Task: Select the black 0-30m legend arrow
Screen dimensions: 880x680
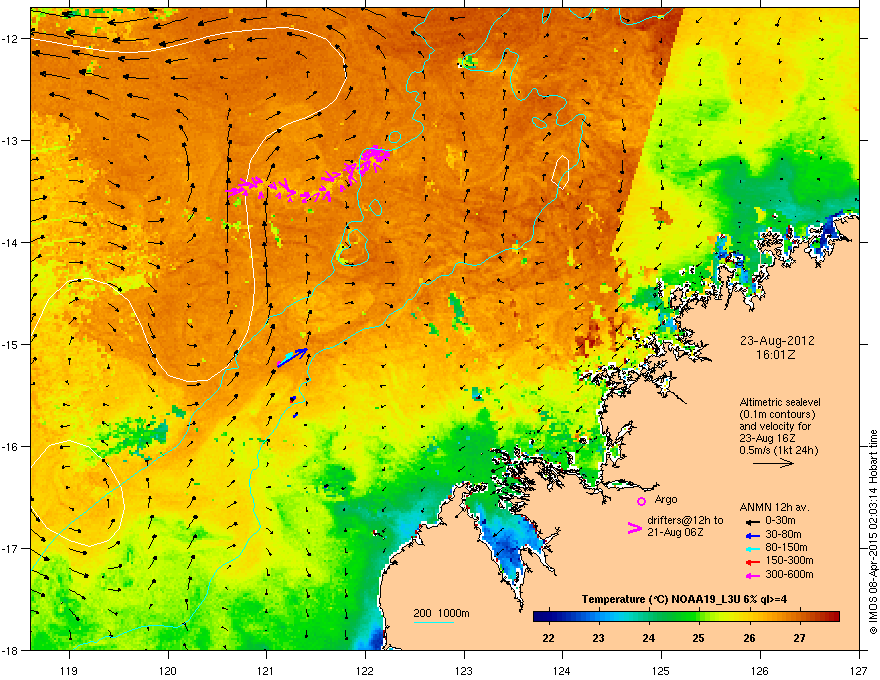Action: coord(752,521)
